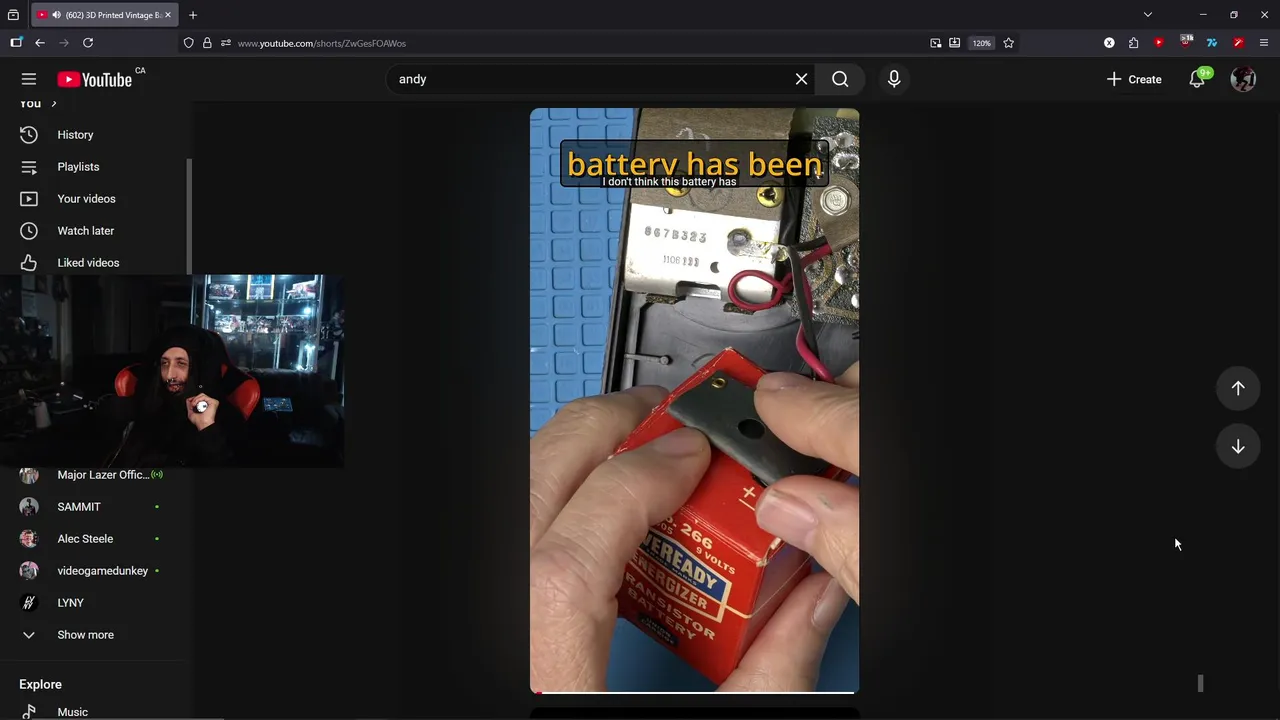
Task: Click the blue 7tv extension icon
Action: (x=1212, y=43)
